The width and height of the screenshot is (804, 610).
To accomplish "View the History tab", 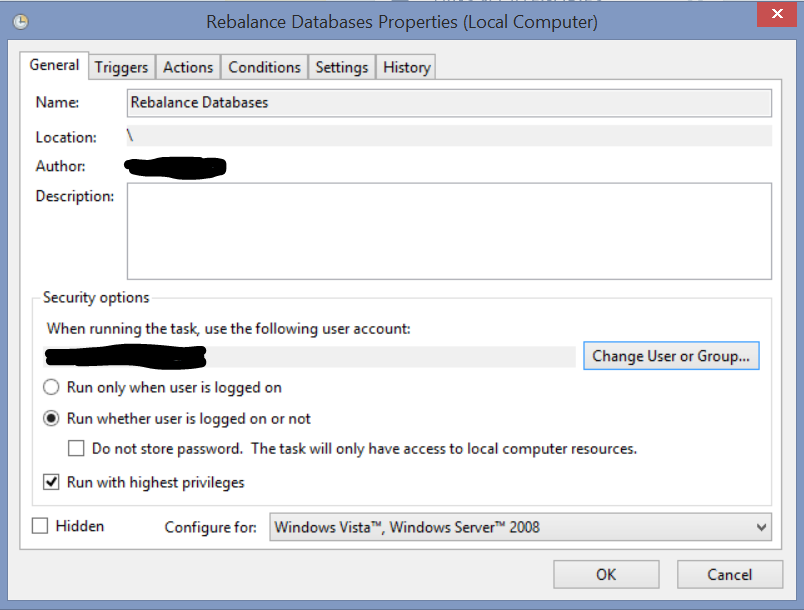I will (407, 67).
